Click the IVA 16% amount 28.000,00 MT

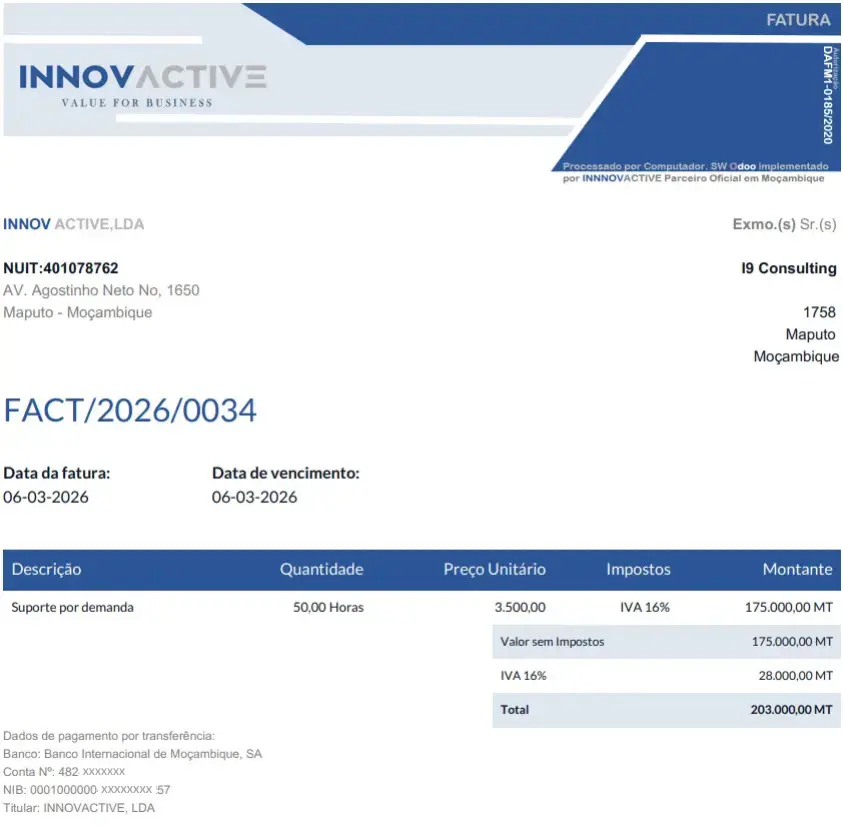795,676
